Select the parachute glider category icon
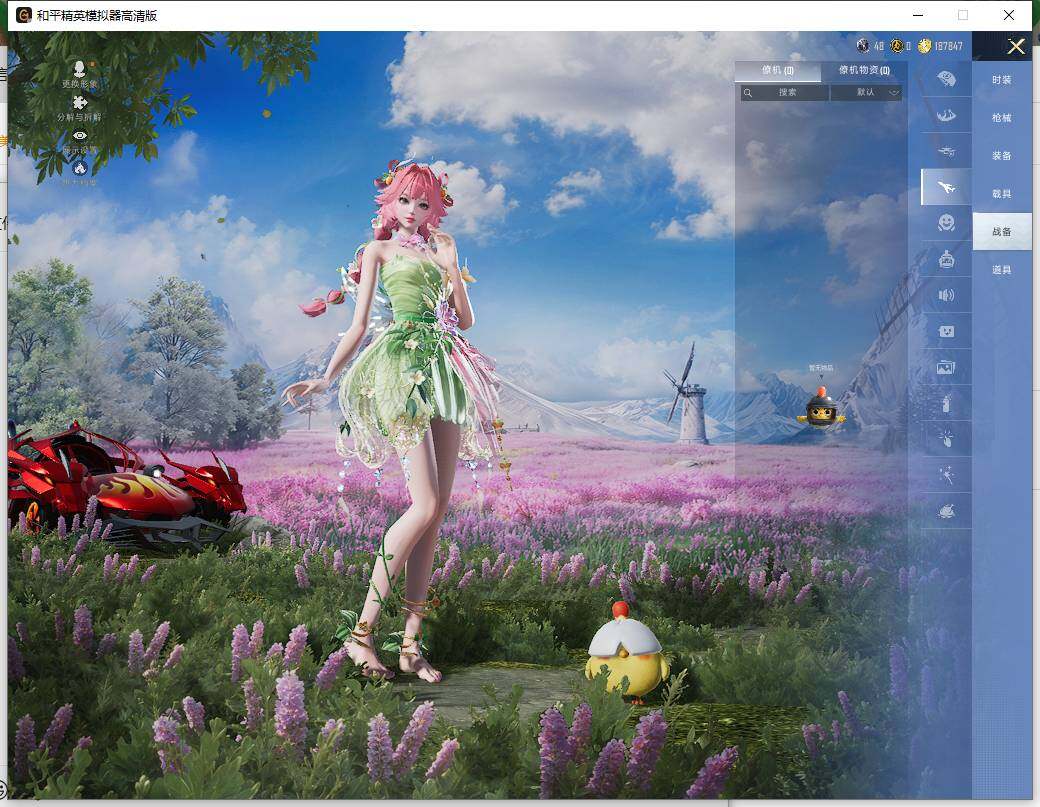The width and height of the screenshot is (1040, 807). [x=946, y=115]
